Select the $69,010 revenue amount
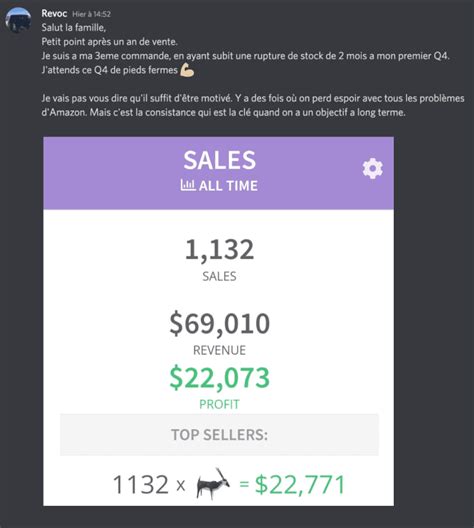Viewport: 474px width, 528px height. 219,324
